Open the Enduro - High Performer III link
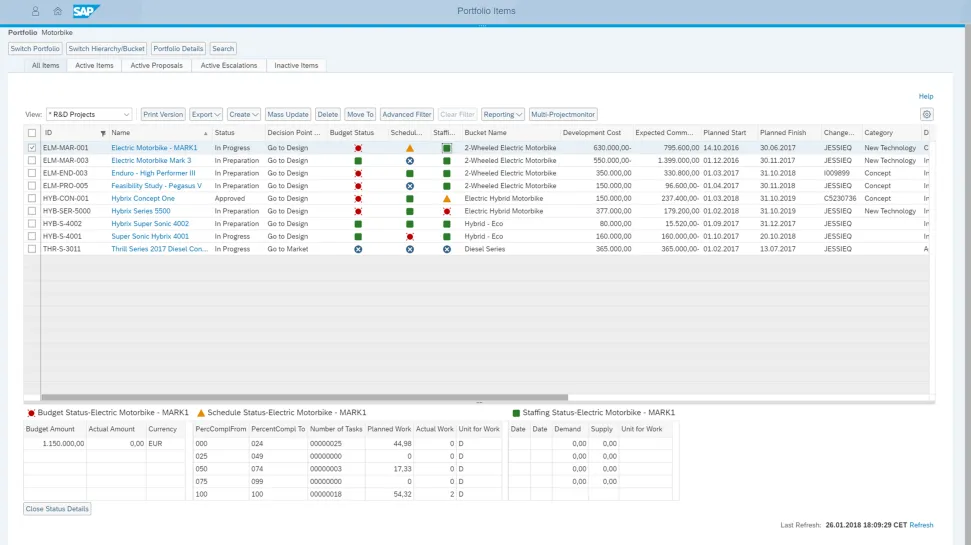This screenshot has height=545, width=971. (x=153, y=173)
